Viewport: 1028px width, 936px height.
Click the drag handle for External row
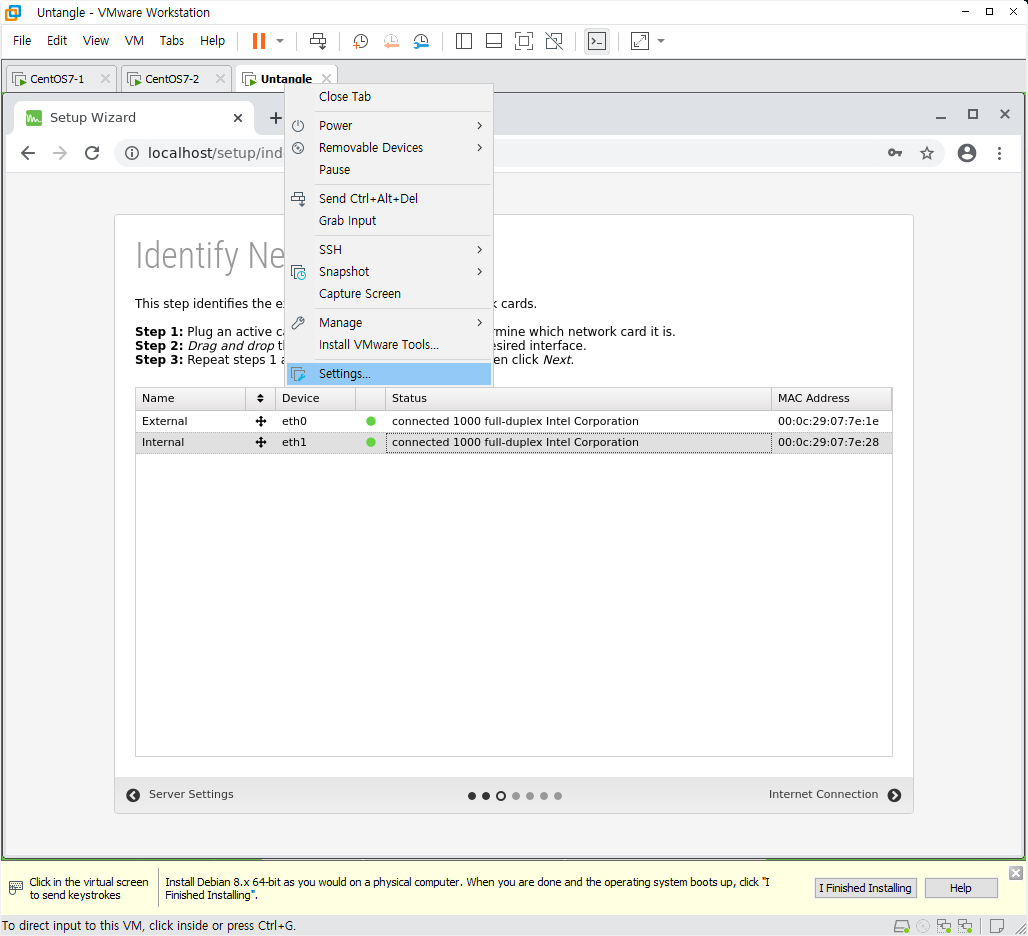pyautogui.click(x=261, y=421)
